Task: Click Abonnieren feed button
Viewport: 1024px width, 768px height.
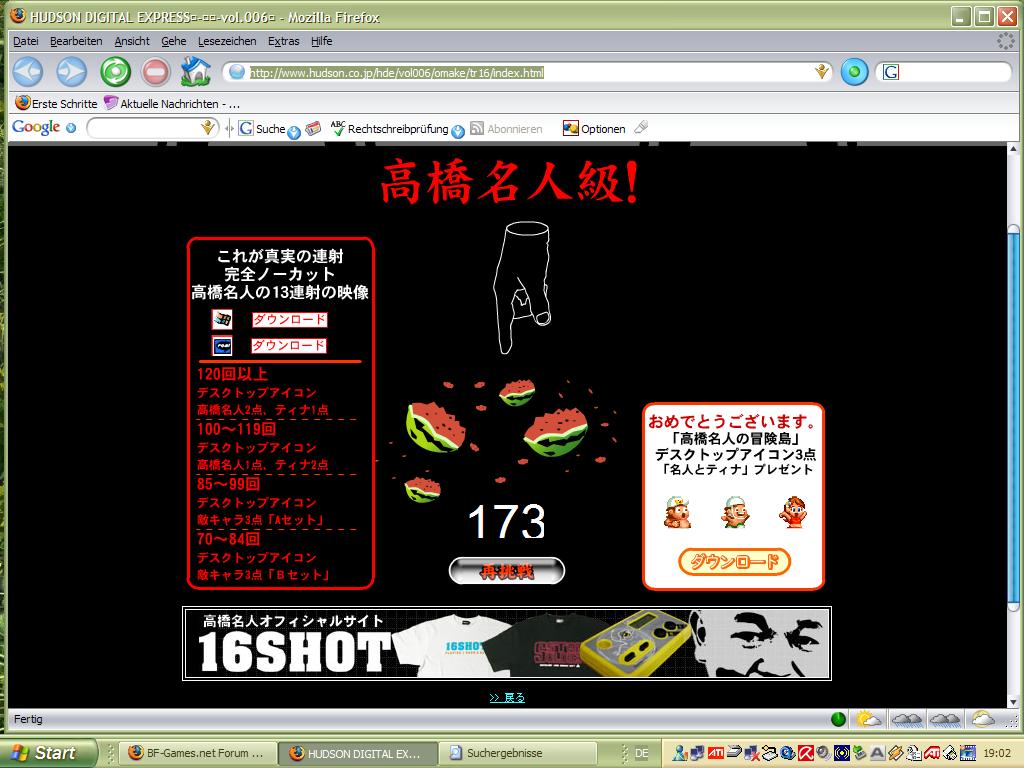Action: click(x=507, y=129)
